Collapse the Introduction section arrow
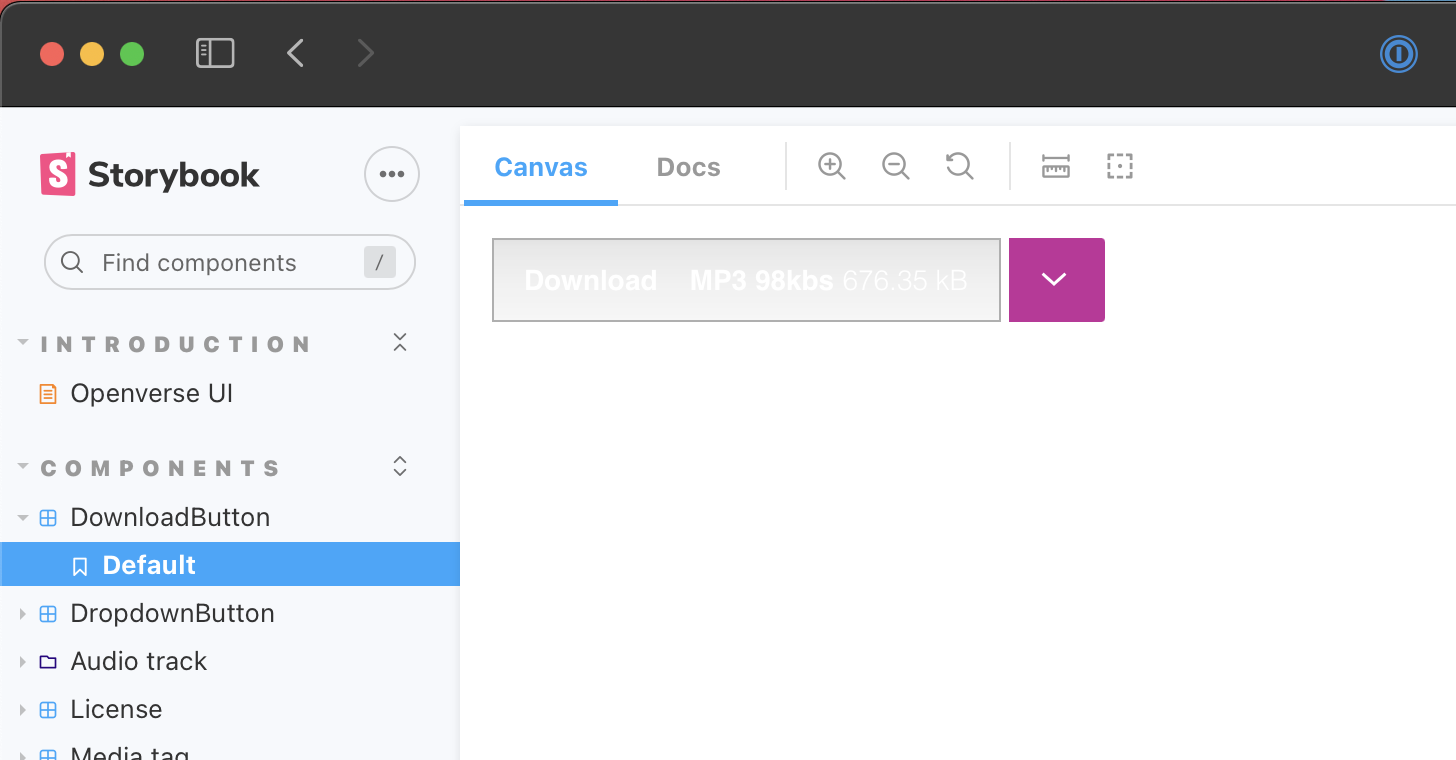The height and width of the screenshot is (760, 1456). click(x=23, y=343)
